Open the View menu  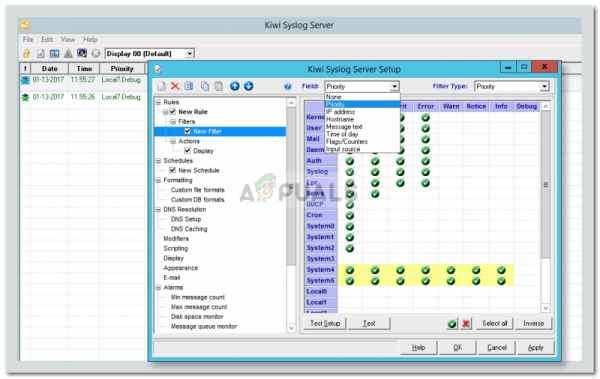pyautogui.click(x=68, y=39)
